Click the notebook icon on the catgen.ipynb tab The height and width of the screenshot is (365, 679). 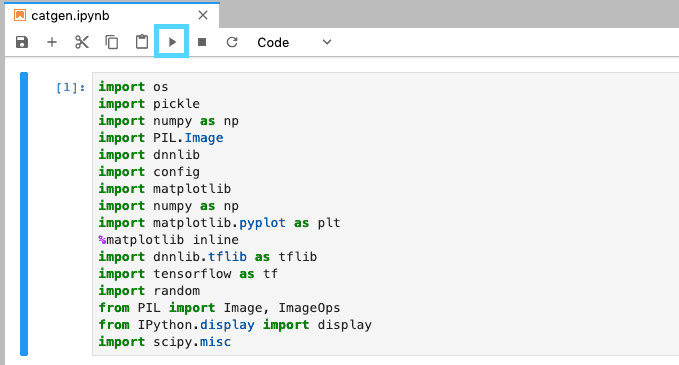click(x=20, y=16)
